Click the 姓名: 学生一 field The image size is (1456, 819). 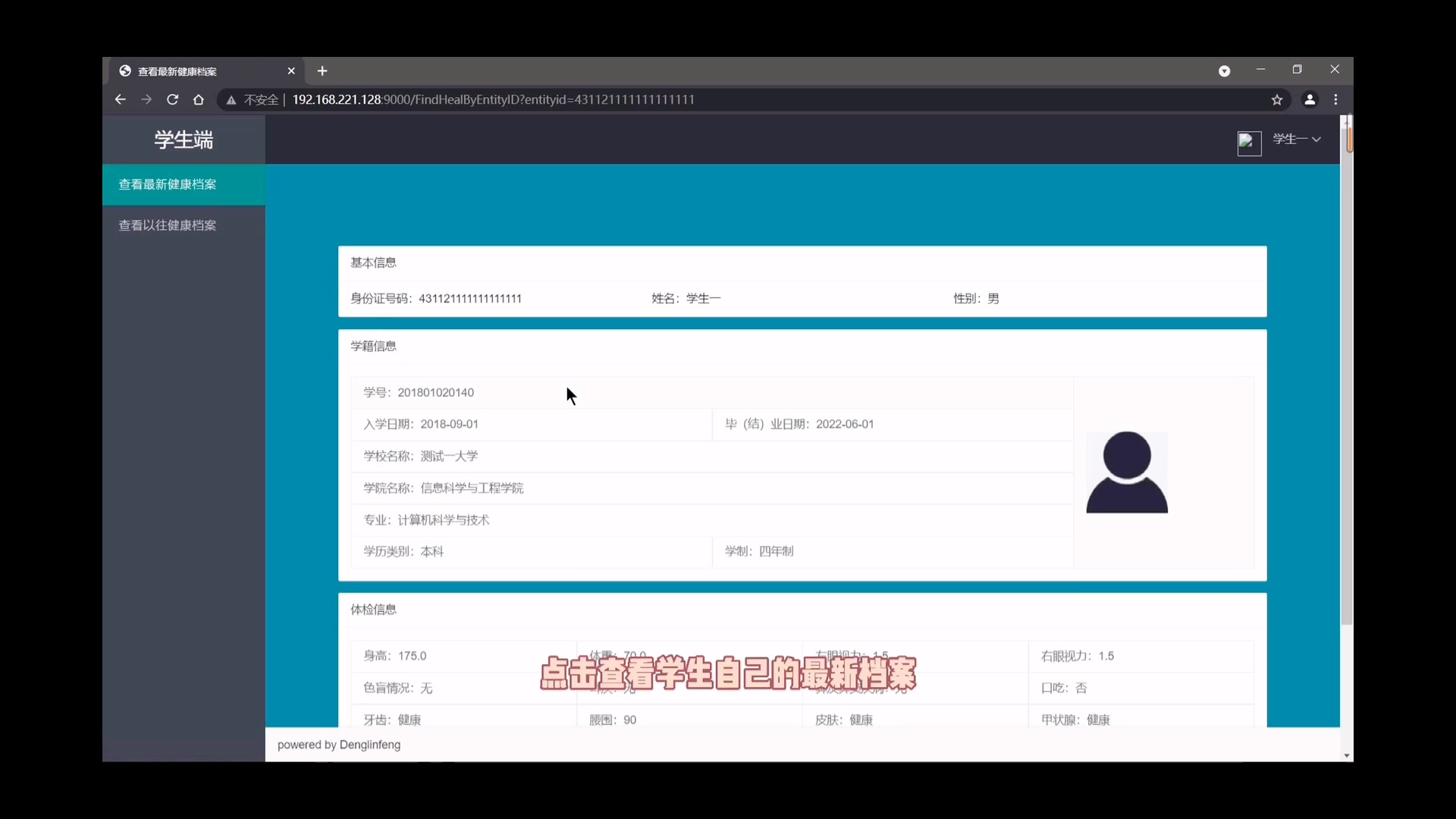pos(686,298)
